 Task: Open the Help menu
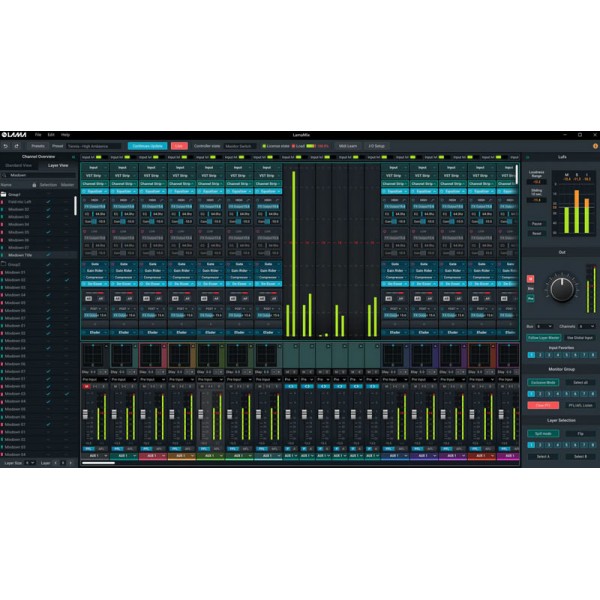(65, 135)
